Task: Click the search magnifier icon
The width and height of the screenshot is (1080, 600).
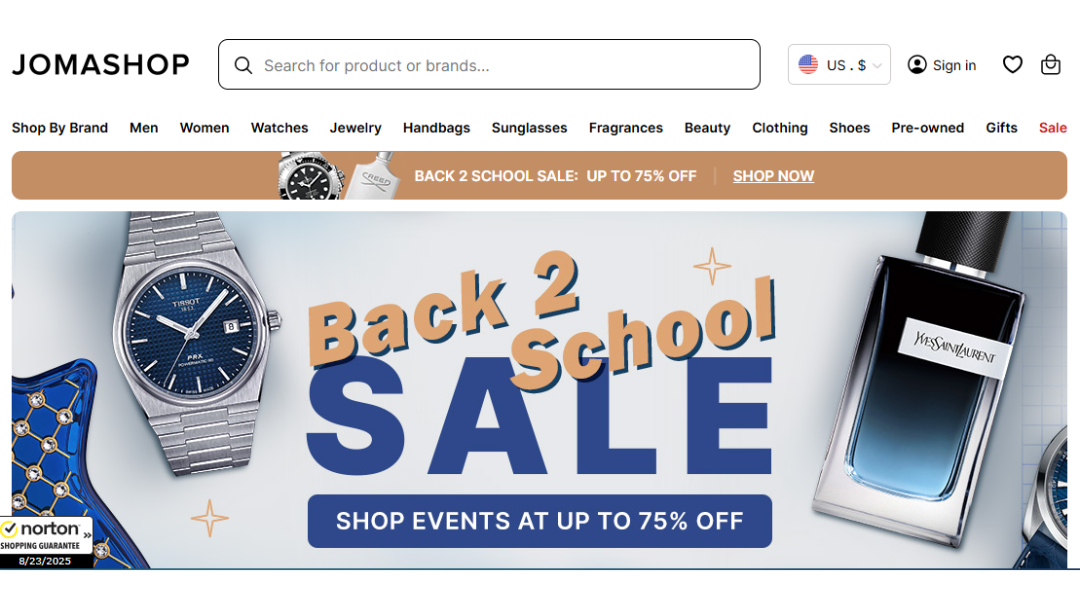Action: point(243,65)
